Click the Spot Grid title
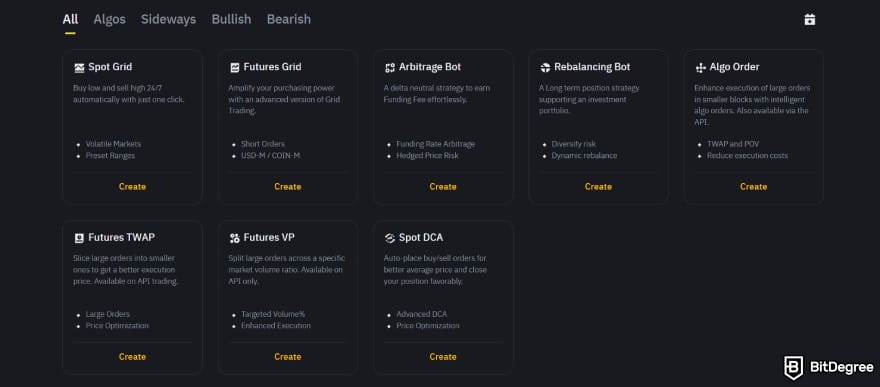880x387 pixels. coord(110,67)
